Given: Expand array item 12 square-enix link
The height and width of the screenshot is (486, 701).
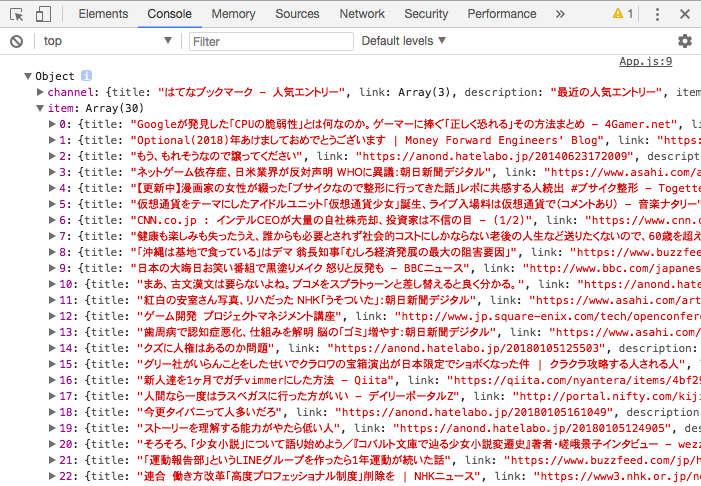Looking at the screenshot, I should (x=52, y=316).
